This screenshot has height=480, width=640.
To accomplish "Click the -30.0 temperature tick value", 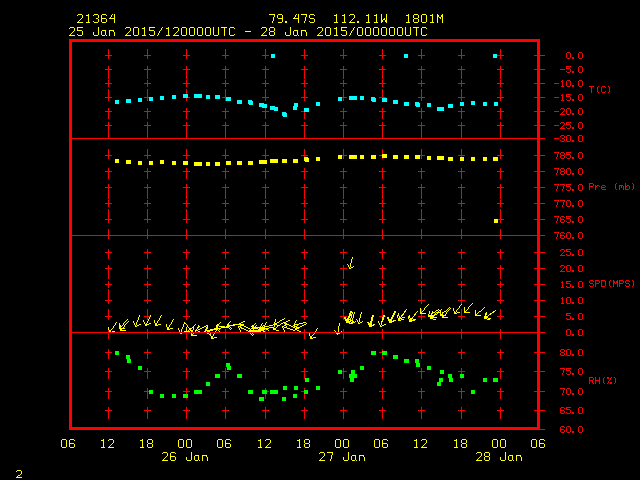I will (x=569, y=139).
